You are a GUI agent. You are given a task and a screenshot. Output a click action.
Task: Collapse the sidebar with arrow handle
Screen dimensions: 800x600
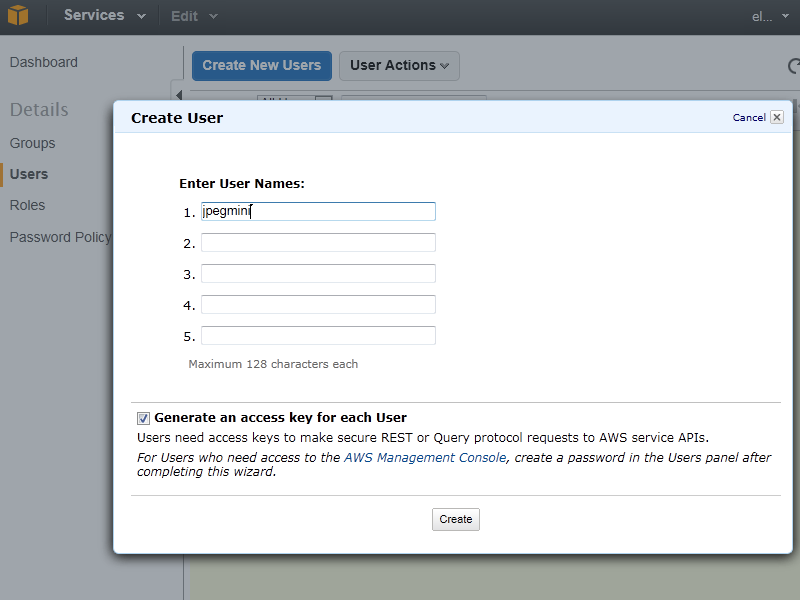pos(179,95)
